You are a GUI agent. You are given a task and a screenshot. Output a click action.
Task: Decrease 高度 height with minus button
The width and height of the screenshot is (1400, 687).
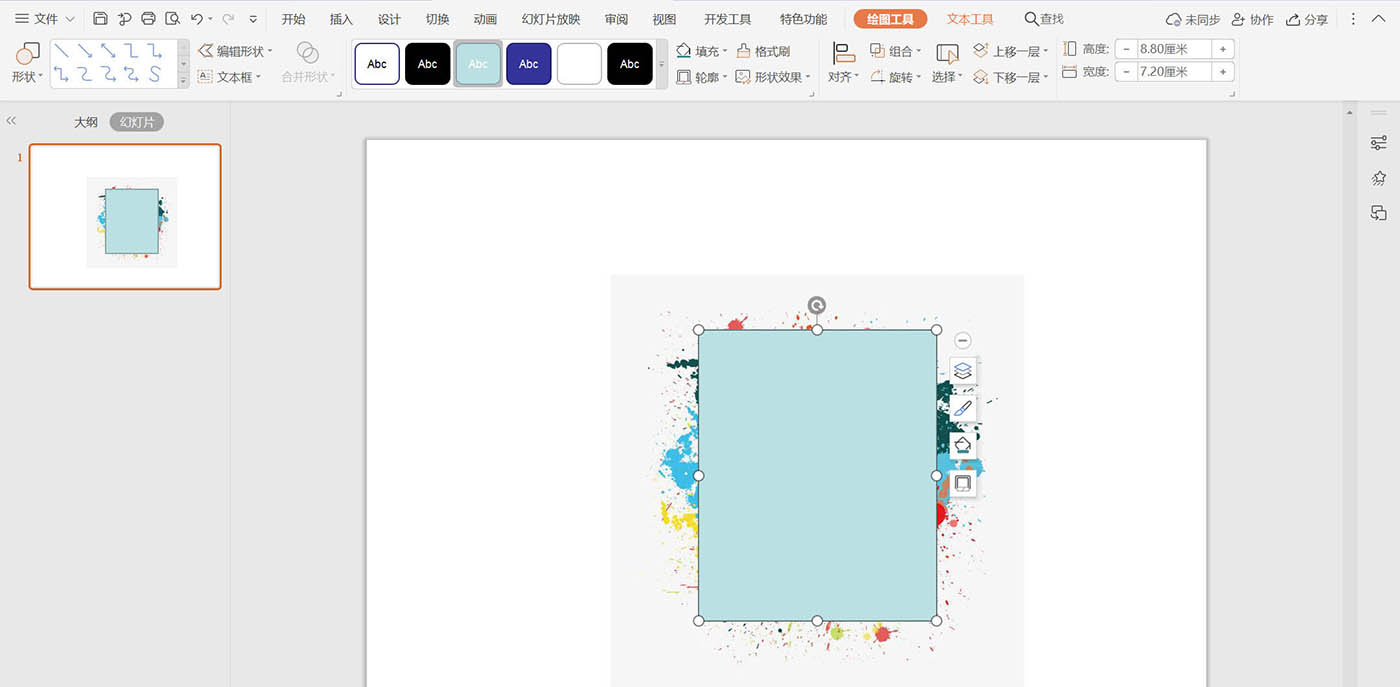tap(1126, 49)
